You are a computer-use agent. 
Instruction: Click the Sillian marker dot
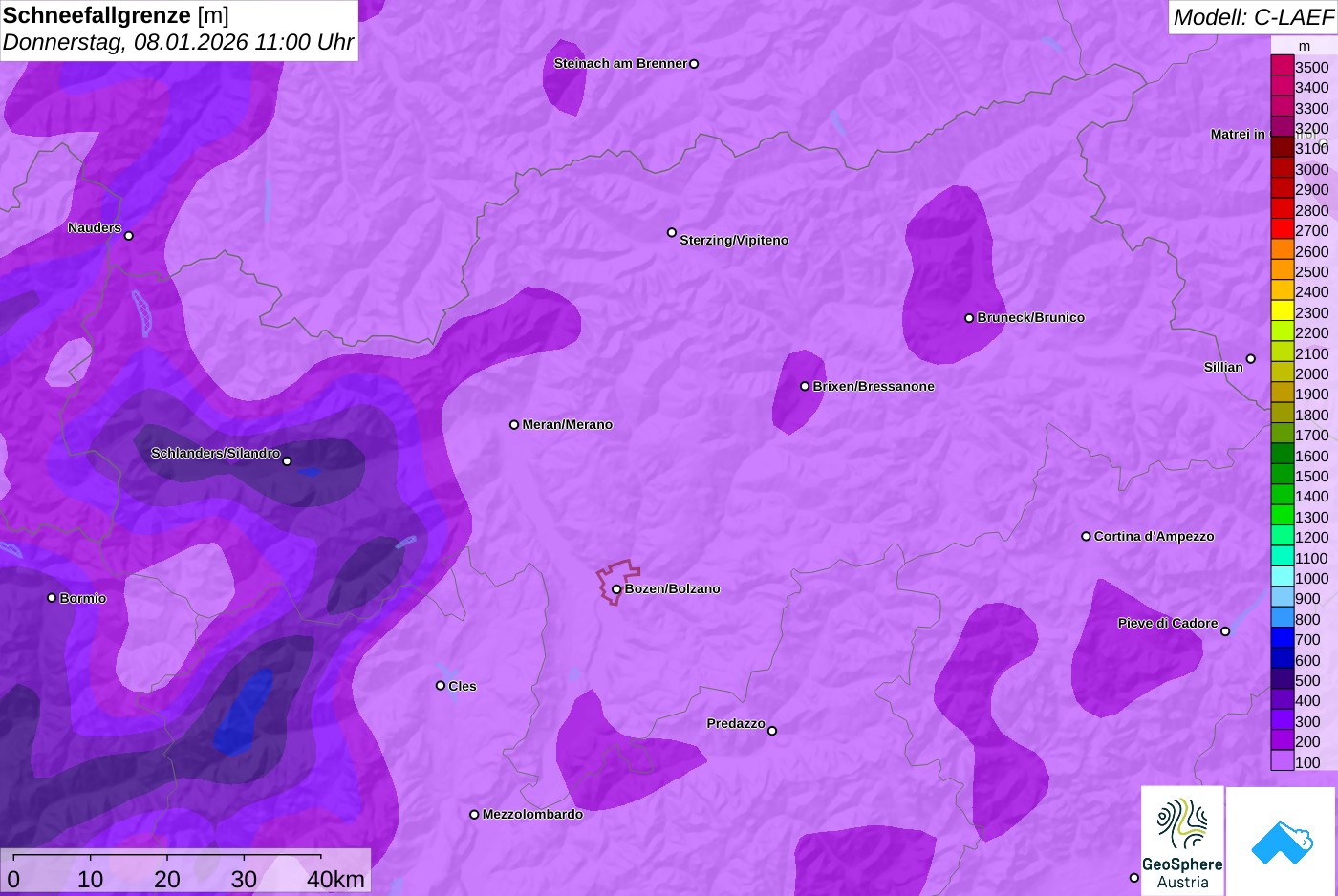coord(1250,359)
